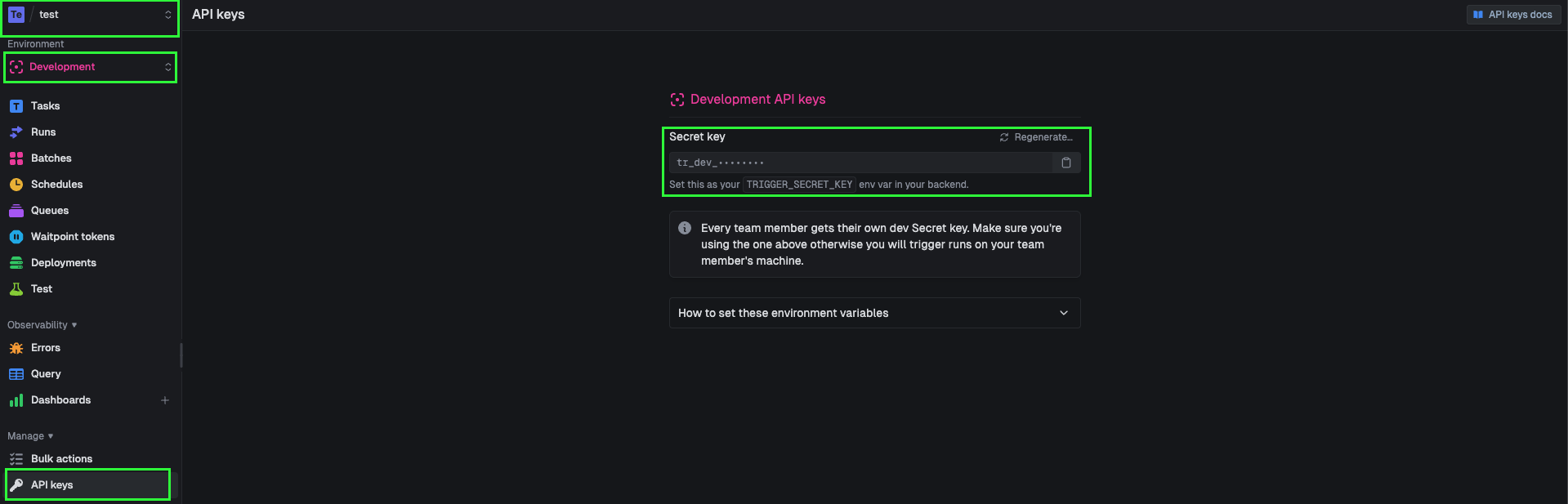1568x504 pixels.
Task: Click the Bulk actions list icon
Action: [x=16, y=459]
